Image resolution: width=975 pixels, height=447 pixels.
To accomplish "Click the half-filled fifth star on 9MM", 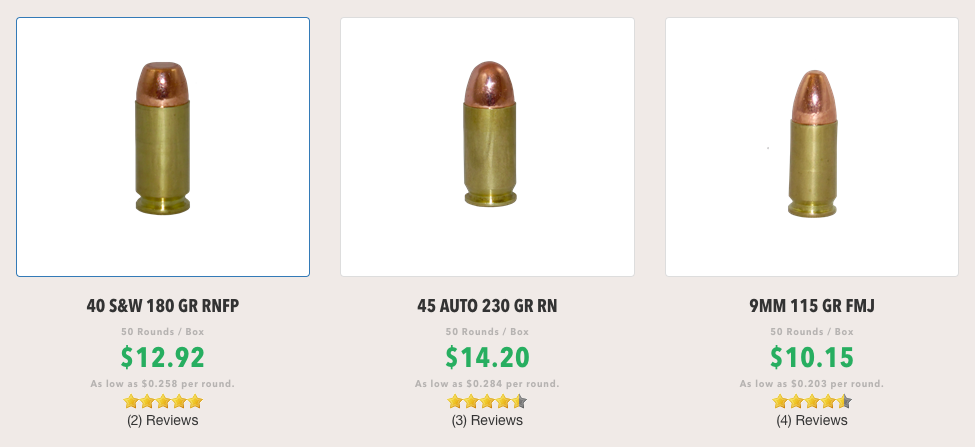I will [844, 401].
